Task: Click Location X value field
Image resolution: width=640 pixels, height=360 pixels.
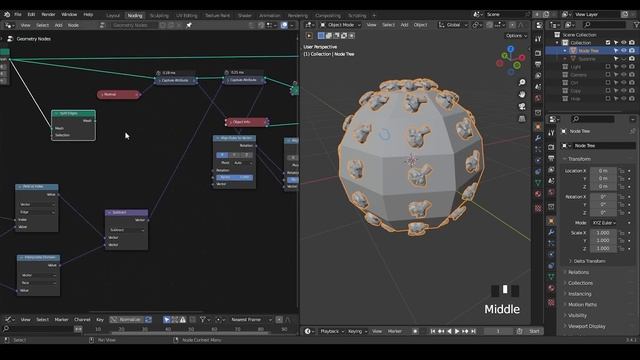Action: 603,171
